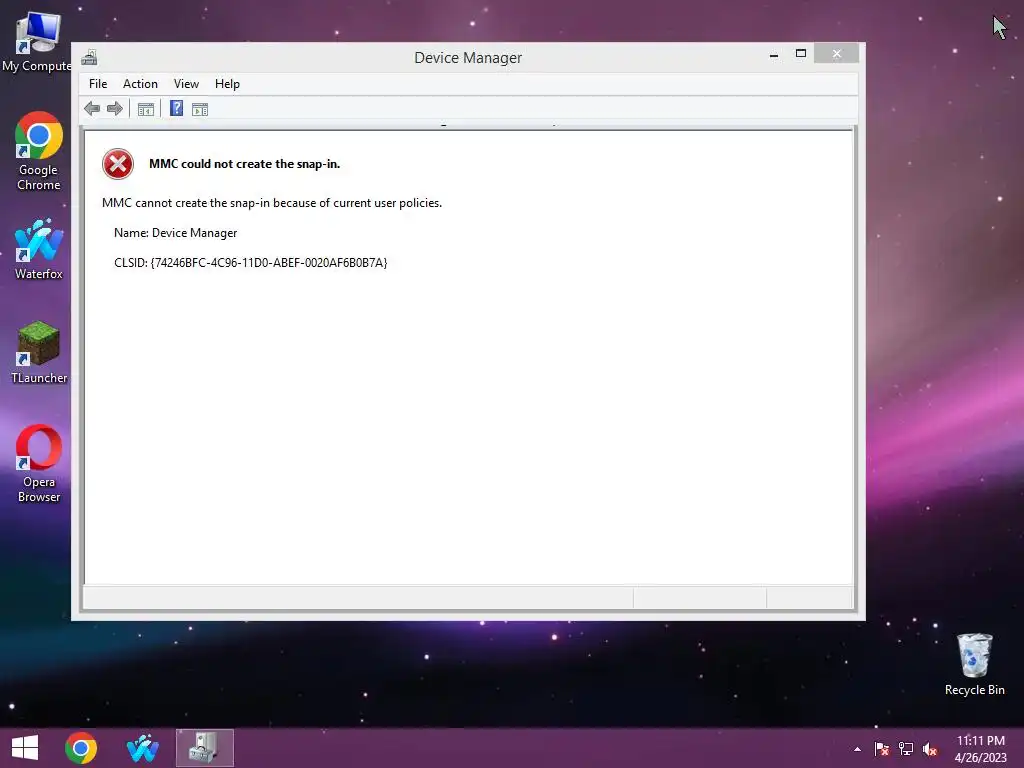
Task: Select the CLSID value line
Action: (x=251, y=263)
